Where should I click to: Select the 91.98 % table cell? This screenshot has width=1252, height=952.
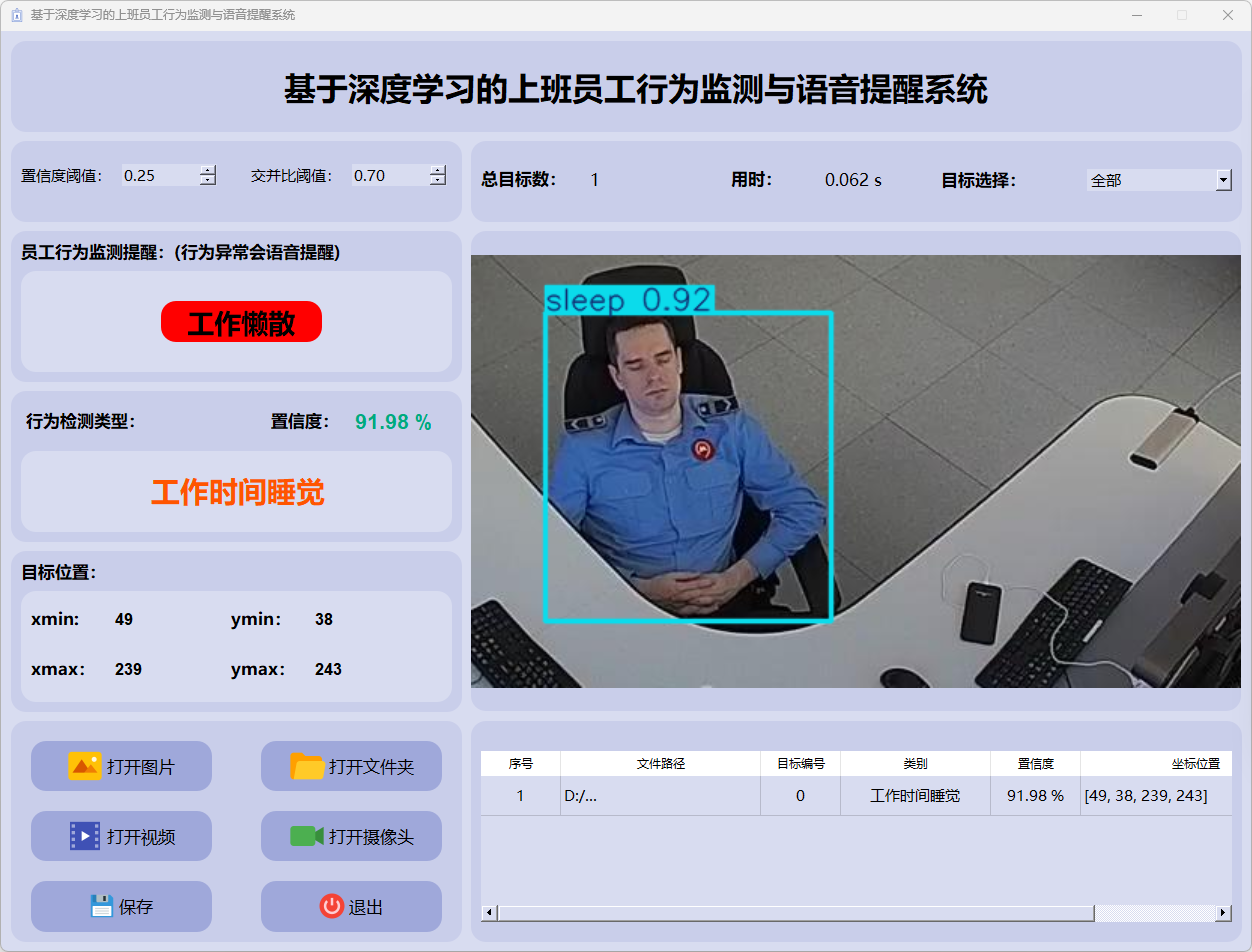click(1035, 796)
